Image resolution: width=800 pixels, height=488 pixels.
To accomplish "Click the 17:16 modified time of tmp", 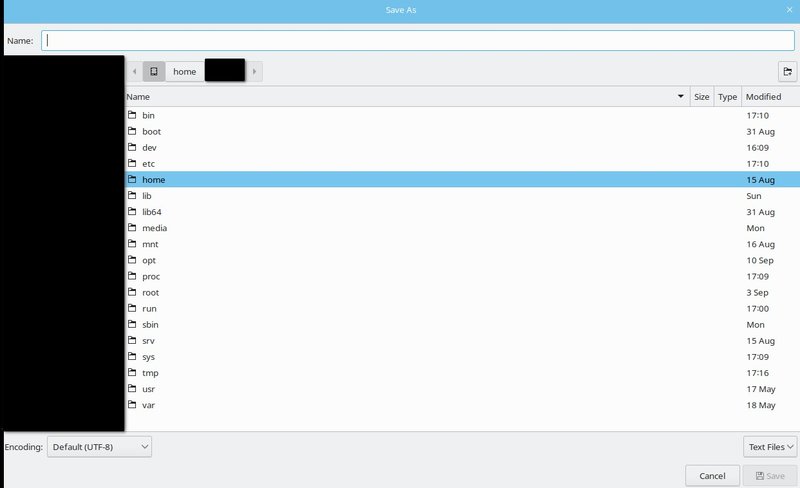I will pyautogui.click(x=758, y=373).
